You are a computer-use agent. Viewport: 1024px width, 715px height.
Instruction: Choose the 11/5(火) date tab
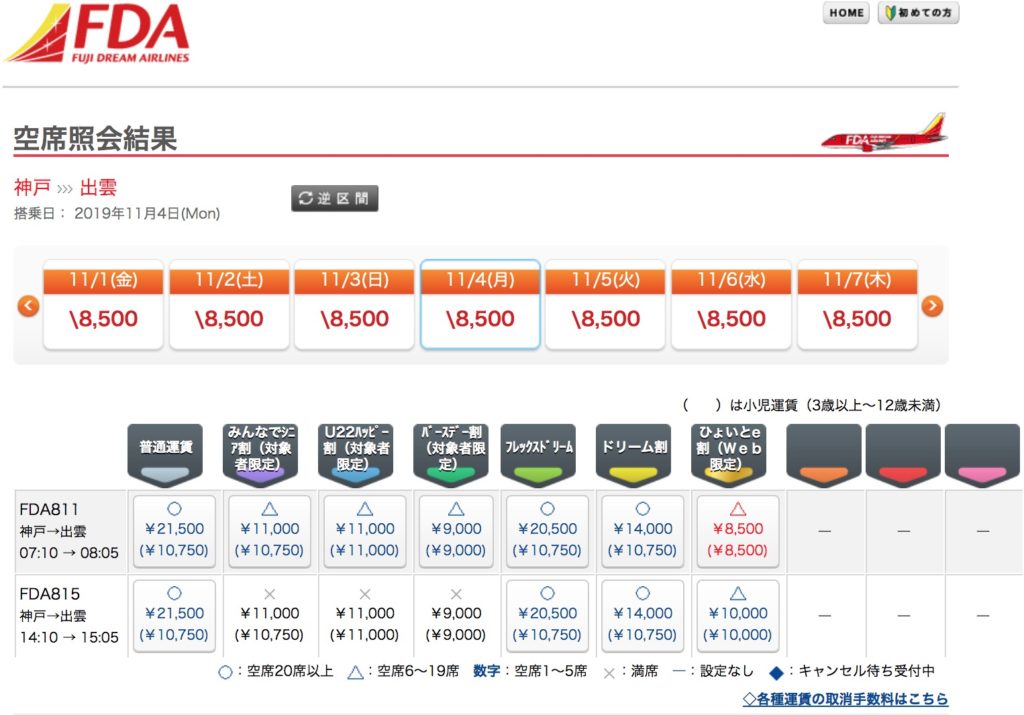[605, 305]
